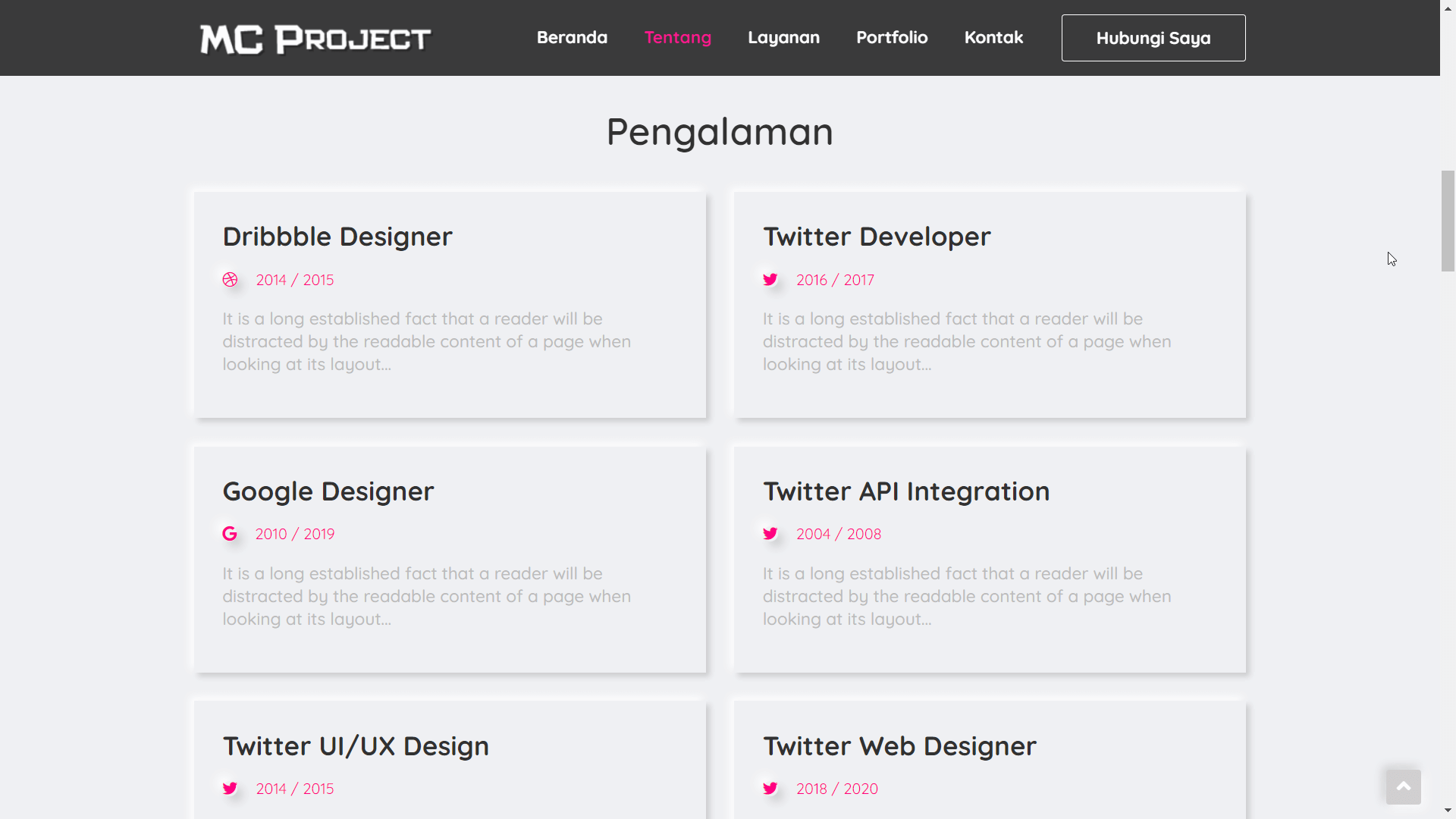This screenshot has width=1456, height=819.
Task: Select the Google icon beside 2010 / 2019
Action: click(x=230, y=533)
